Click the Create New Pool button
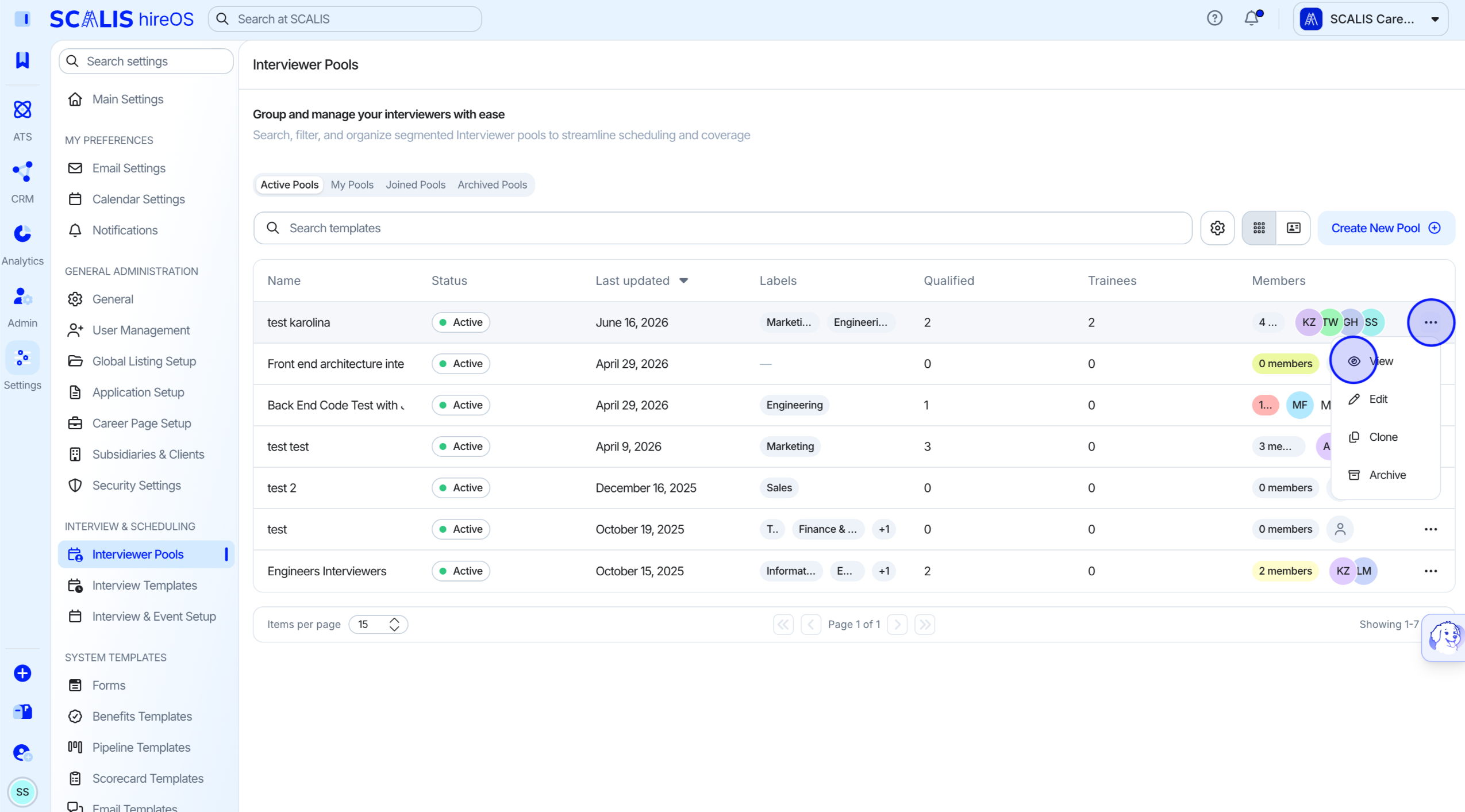 (1386, 228)
